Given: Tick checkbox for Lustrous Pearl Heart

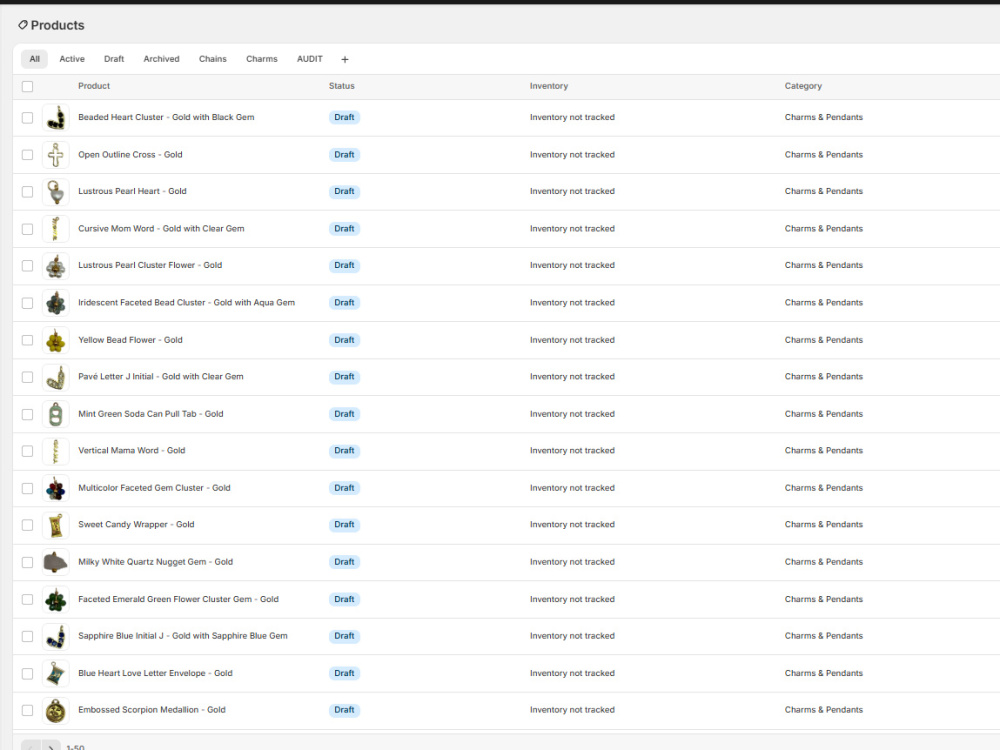Looking at the screenshot, I should coord(27,191).
